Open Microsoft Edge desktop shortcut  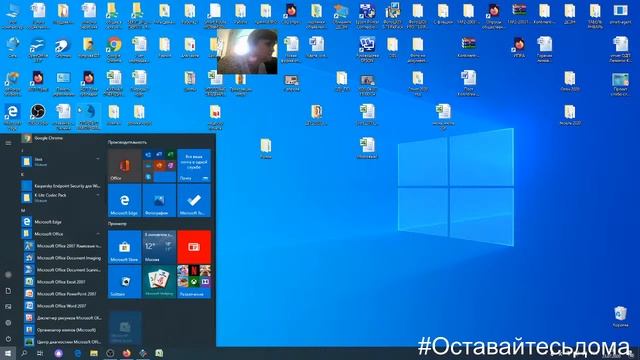click(x=13, y=116)
